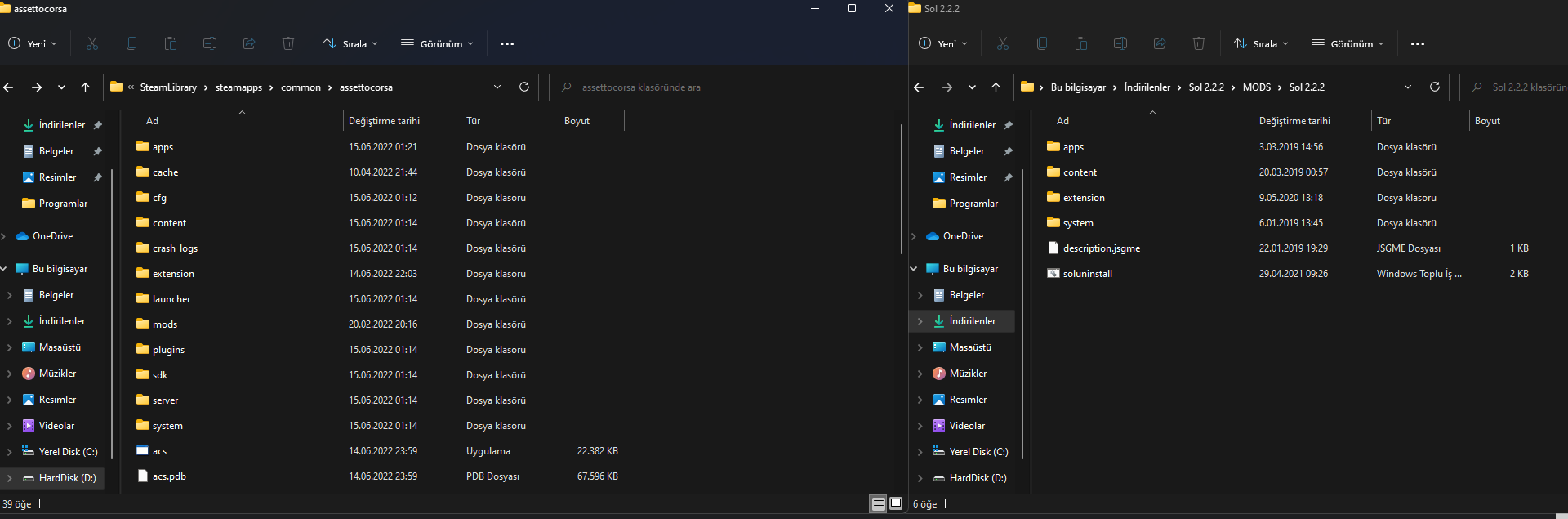The height and width of the screenshot is (519, 1568).
Task: Go up one folder in assettocorsa window
Action: click(x=85, y=87)
